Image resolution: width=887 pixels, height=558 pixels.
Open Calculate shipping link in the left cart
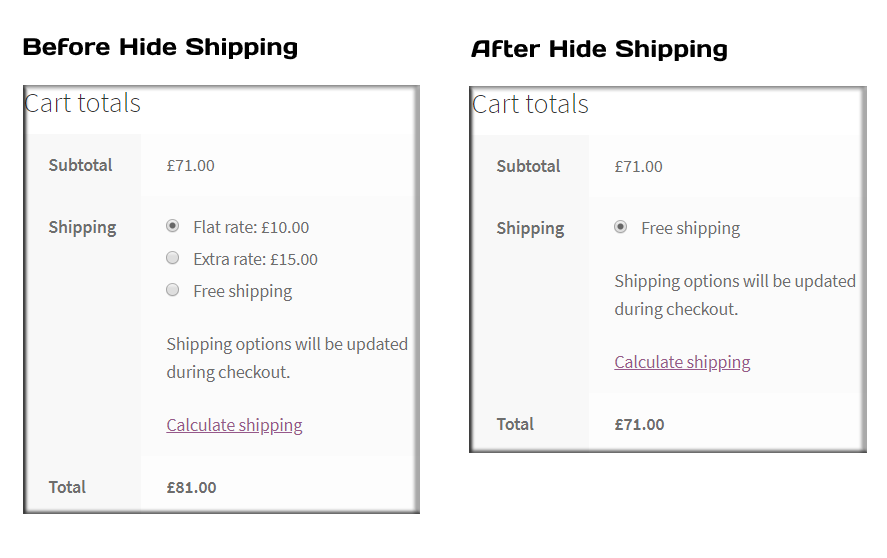click(x=234, y=425)
